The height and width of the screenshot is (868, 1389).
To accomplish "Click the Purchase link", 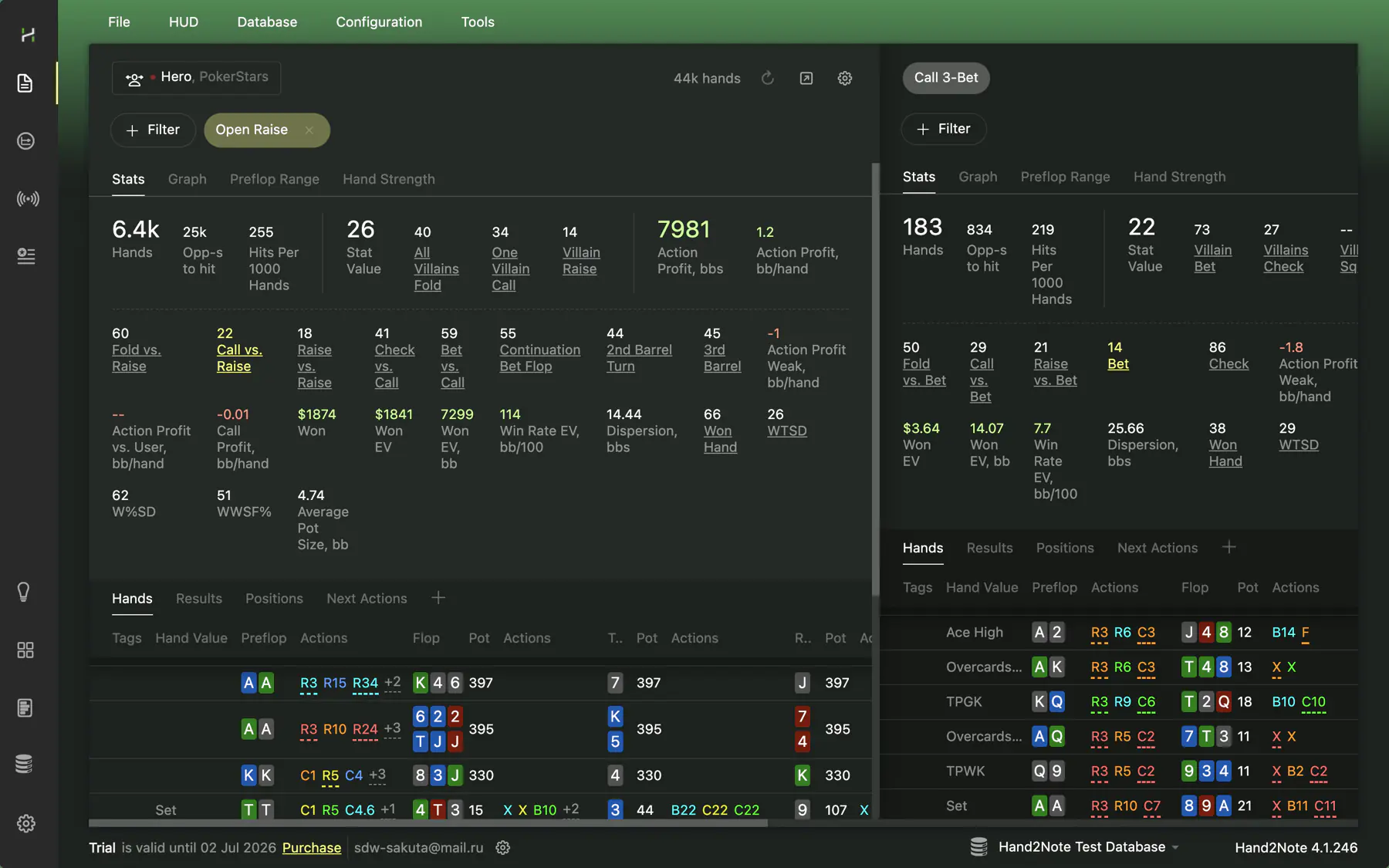I will coord(312,847).
